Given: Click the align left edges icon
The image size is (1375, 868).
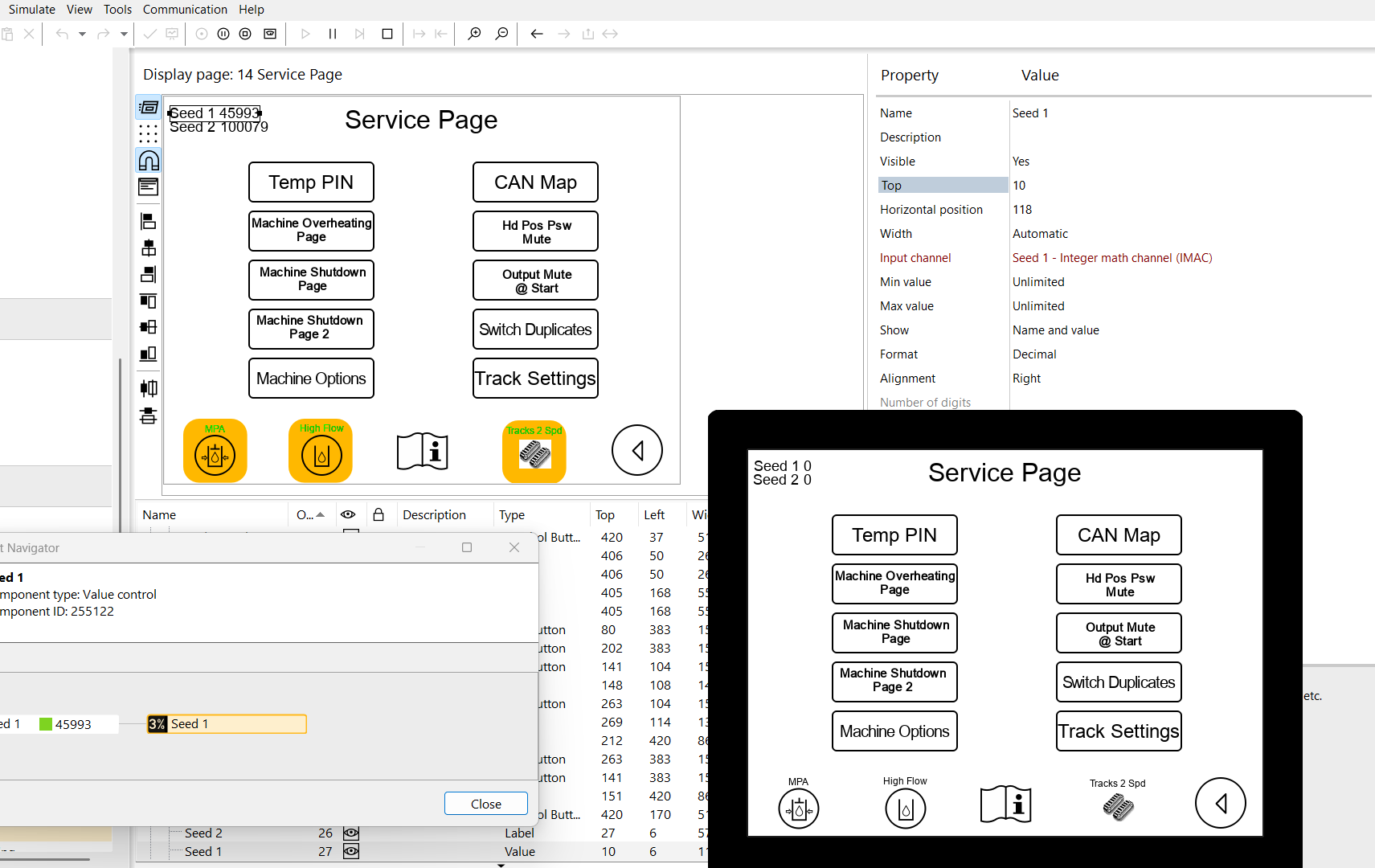Looking at the screenshot, I should point(149,221).
